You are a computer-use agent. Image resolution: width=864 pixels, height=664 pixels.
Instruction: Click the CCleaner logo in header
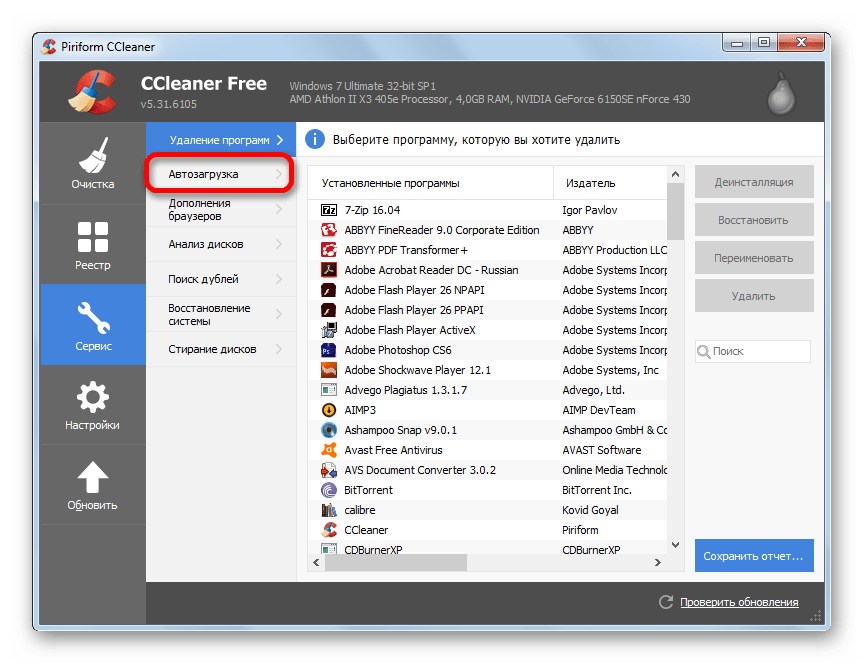click(x=93, y=92)
